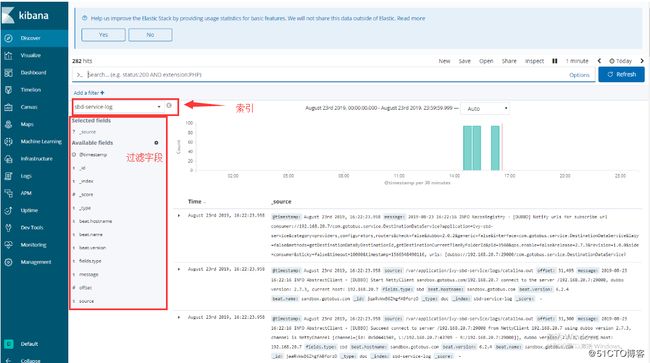The width and height of the screenshot is (650, 363).
Task: Select the offset field
Action: (x=86, y=288)
